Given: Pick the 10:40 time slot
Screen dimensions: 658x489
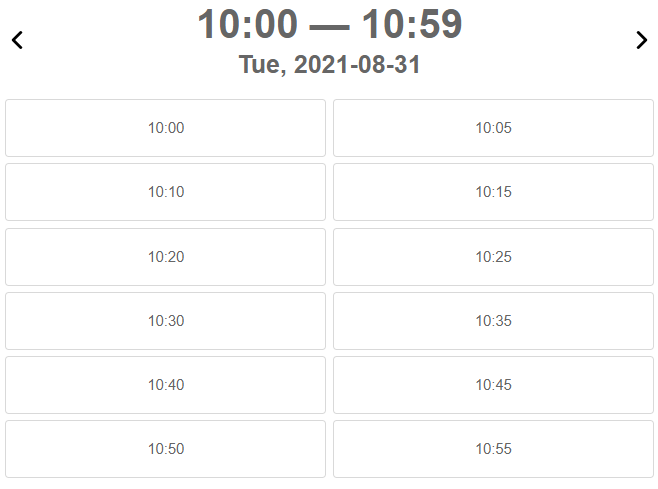Looking at the screenshot, I should [165, 385].
